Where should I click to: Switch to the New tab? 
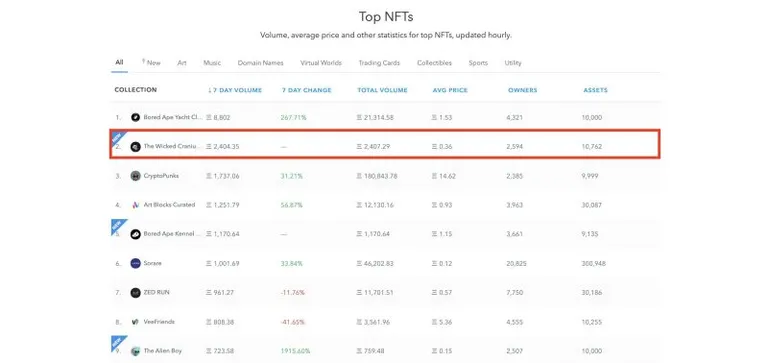pos(151,63)
